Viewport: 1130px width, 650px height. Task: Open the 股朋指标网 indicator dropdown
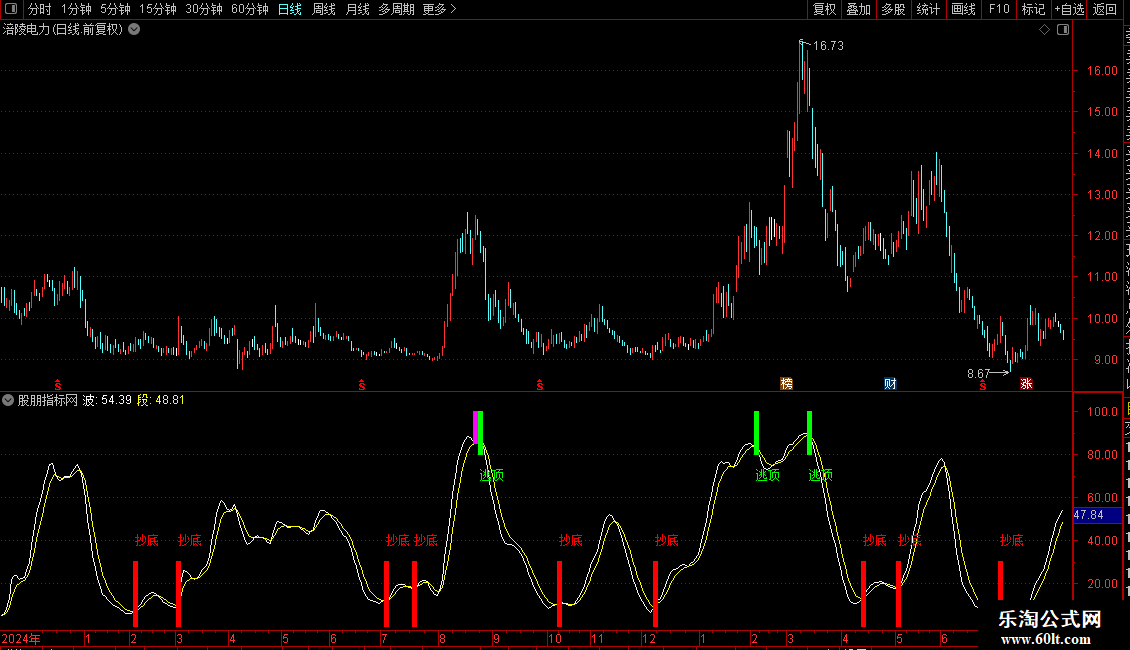(8, 400)
